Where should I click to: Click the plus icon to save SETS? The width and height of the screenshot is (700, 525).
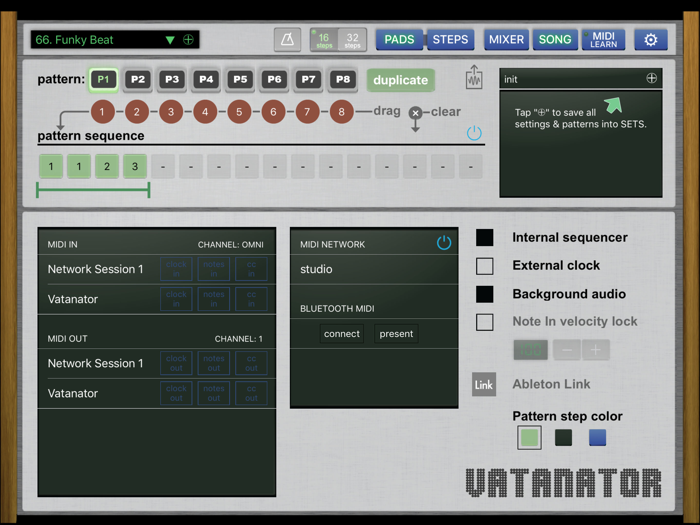coord(652,78)
